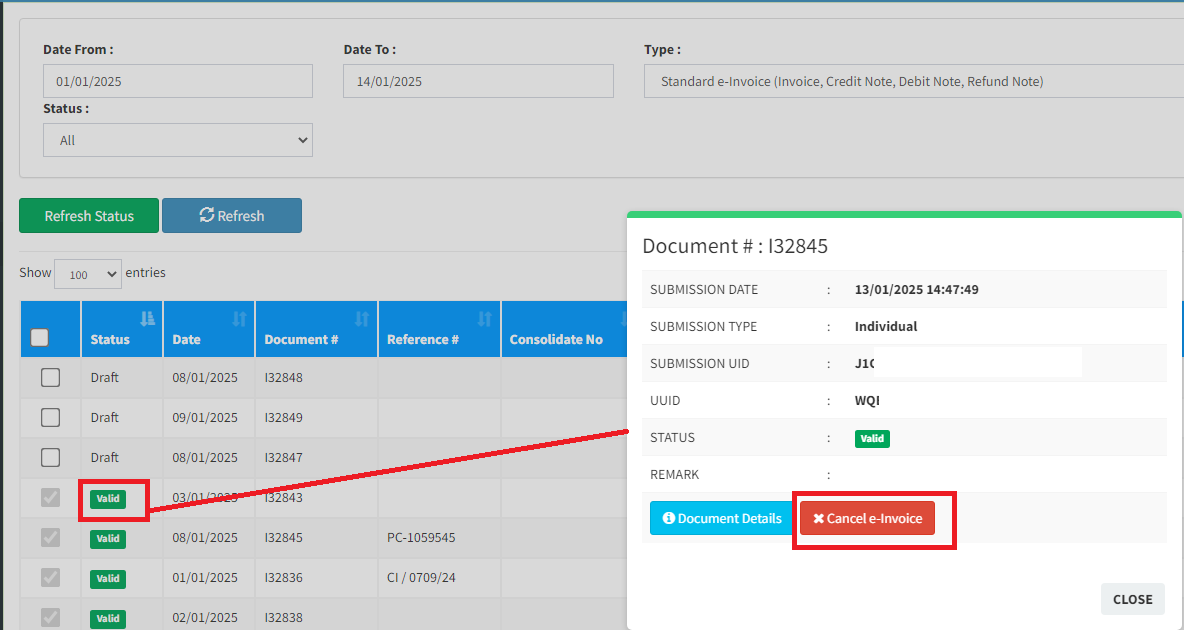
Task: Check the box for draft document I32848
Action: click(x=50, y=378)
